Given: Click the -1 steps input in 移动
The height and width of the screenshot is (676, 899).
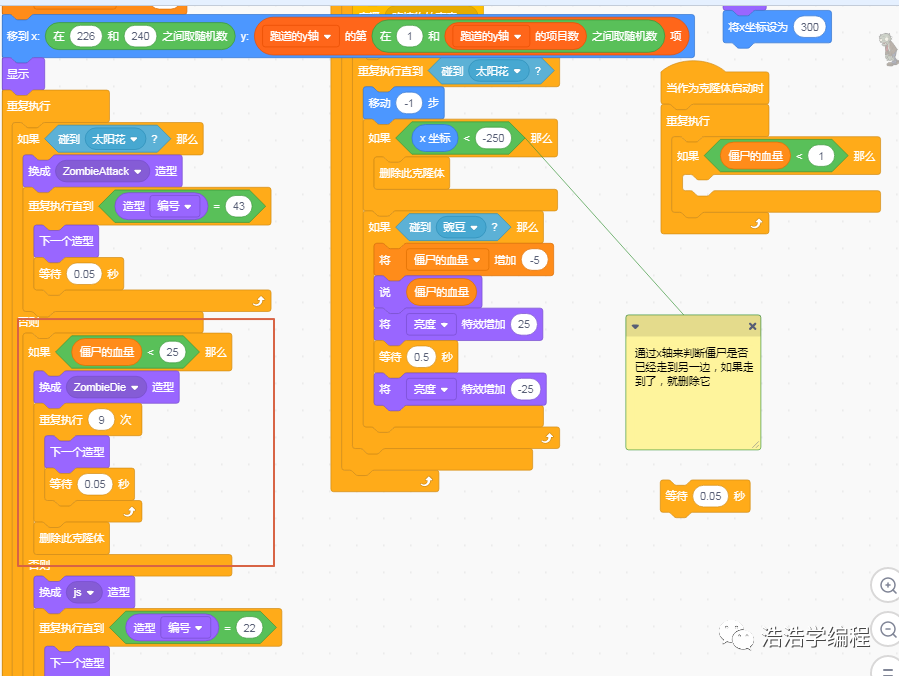Looking at the screenshot, I should tap(409, 103).
